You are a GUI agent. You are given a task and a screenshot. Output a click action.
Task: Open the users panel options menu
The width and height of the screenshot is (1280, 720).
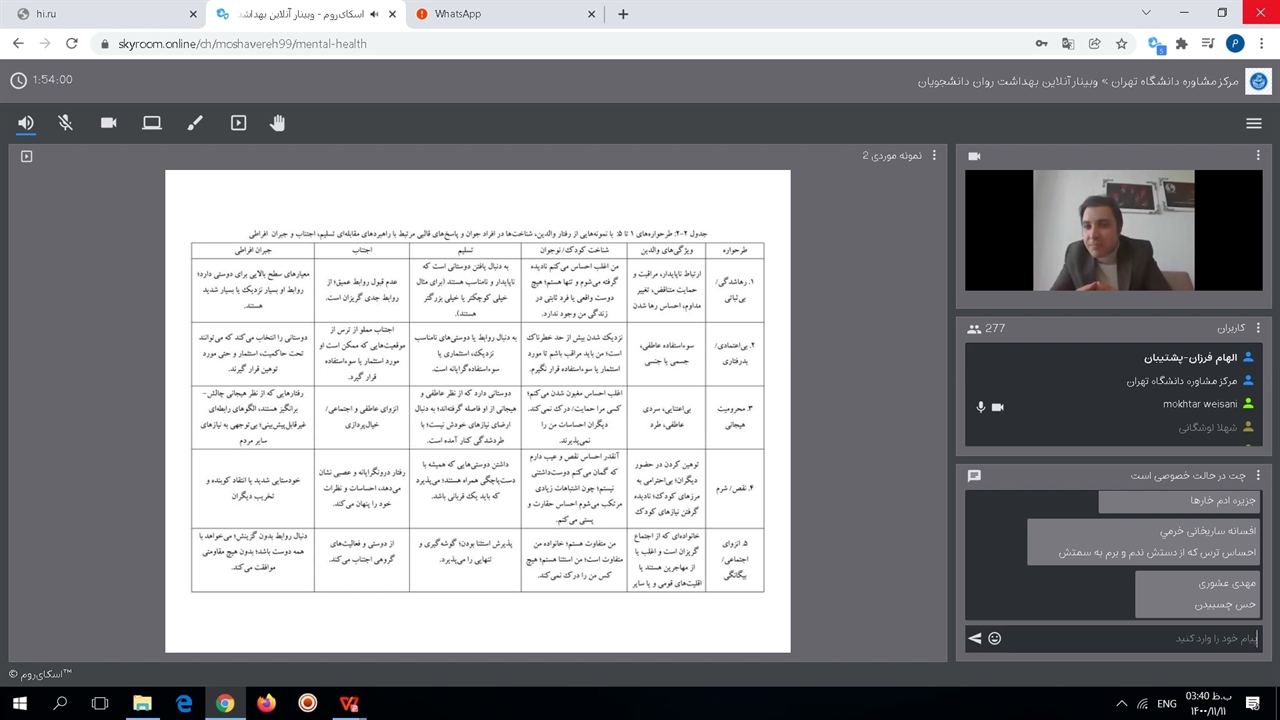(x=1258, y=328)
